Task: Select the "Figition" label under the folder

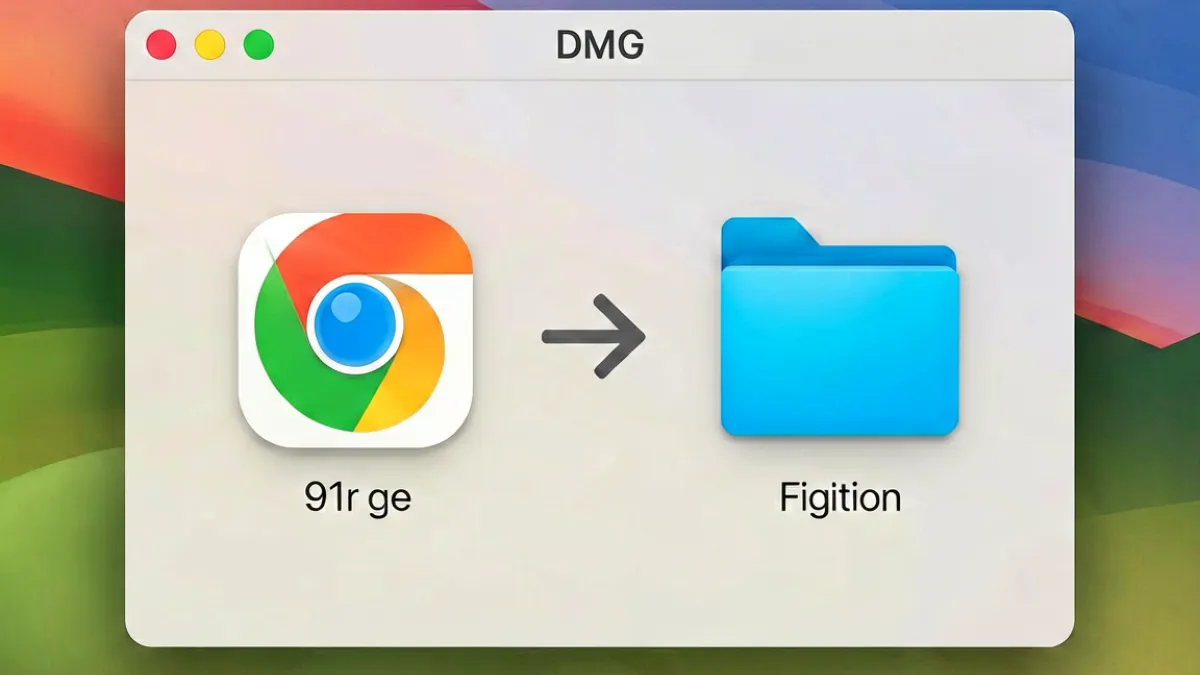Action: point(840,497)
